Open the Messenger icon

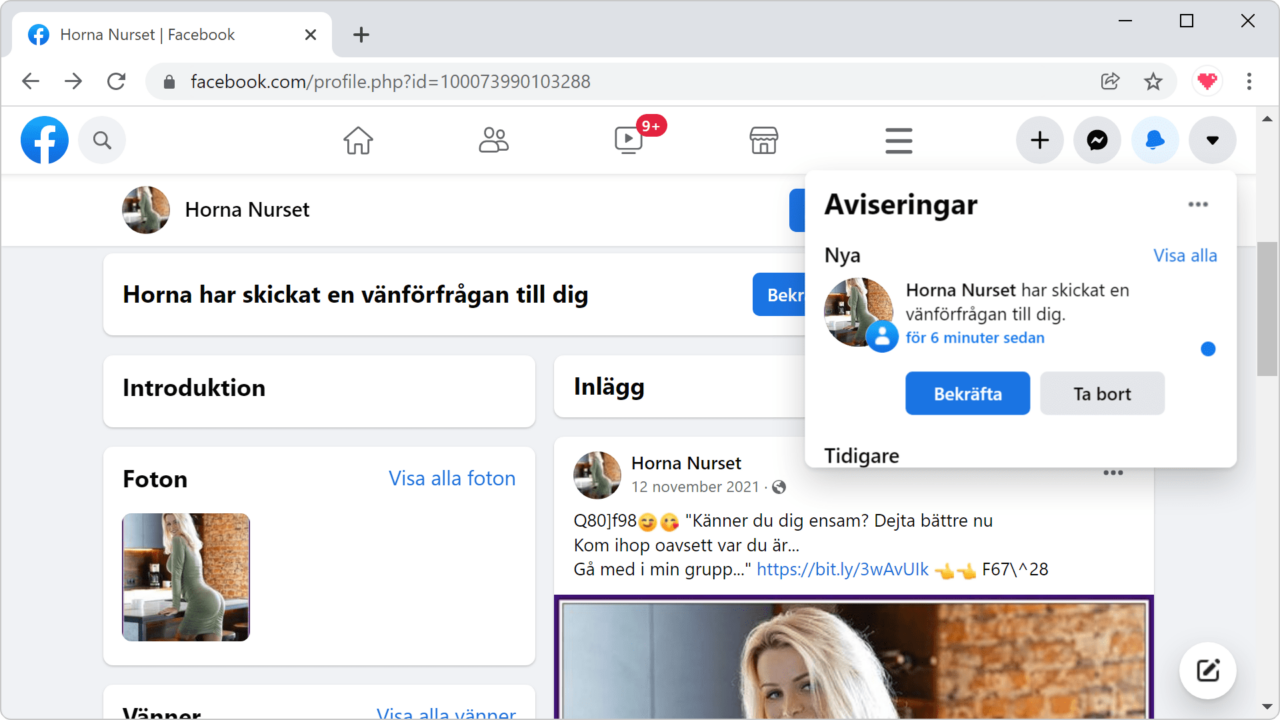(1097, 141)
